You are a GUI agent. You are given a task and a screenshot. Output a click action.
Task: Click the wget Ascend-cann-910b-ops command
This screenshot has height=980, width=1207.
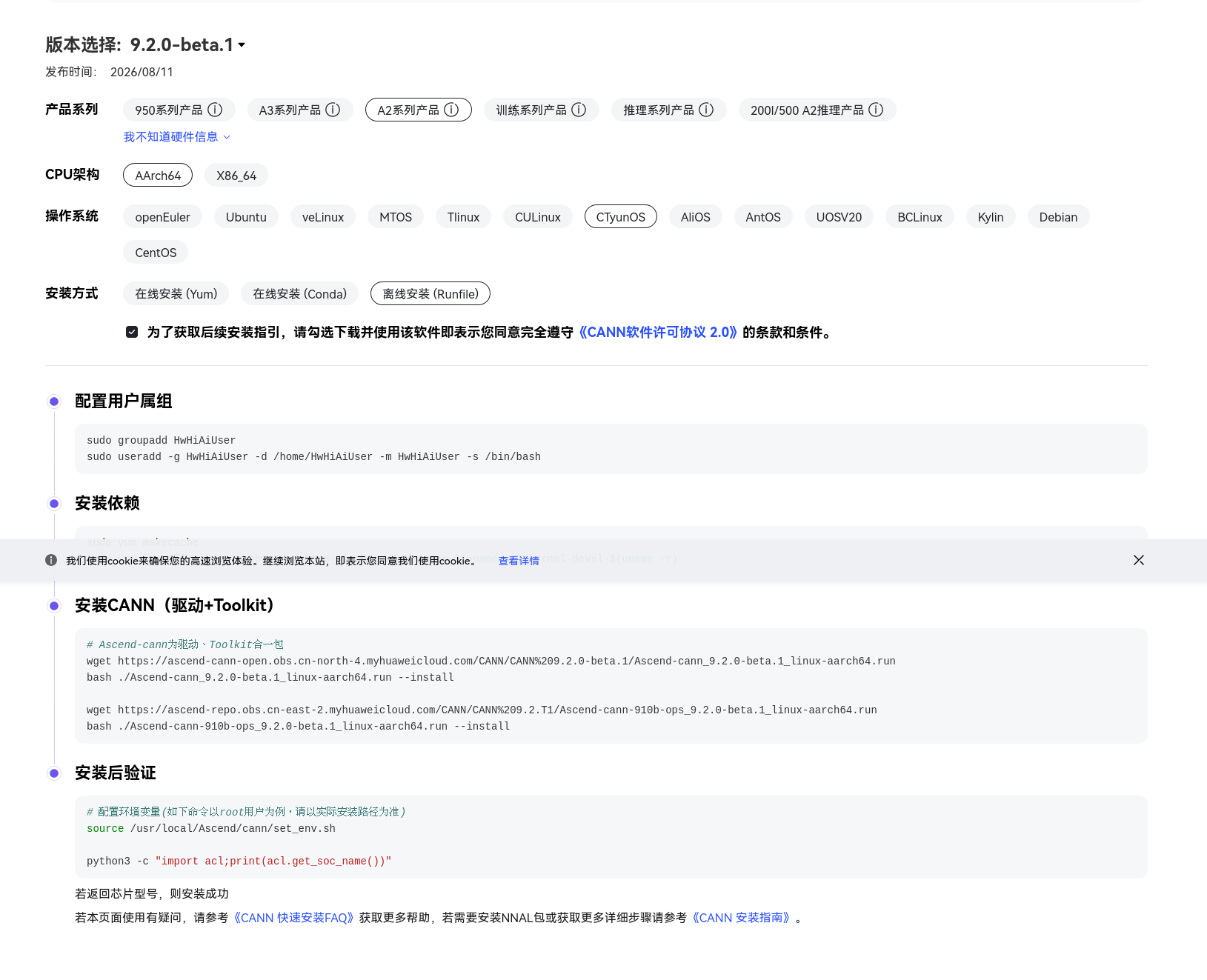point(482,710)
